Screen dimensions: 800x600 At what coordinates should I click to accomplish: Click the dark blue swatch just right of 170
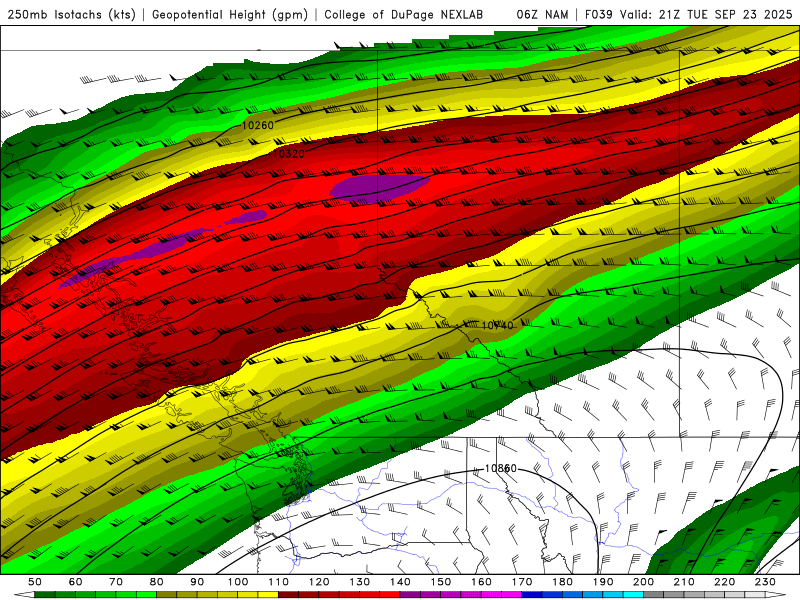(532, 595)
